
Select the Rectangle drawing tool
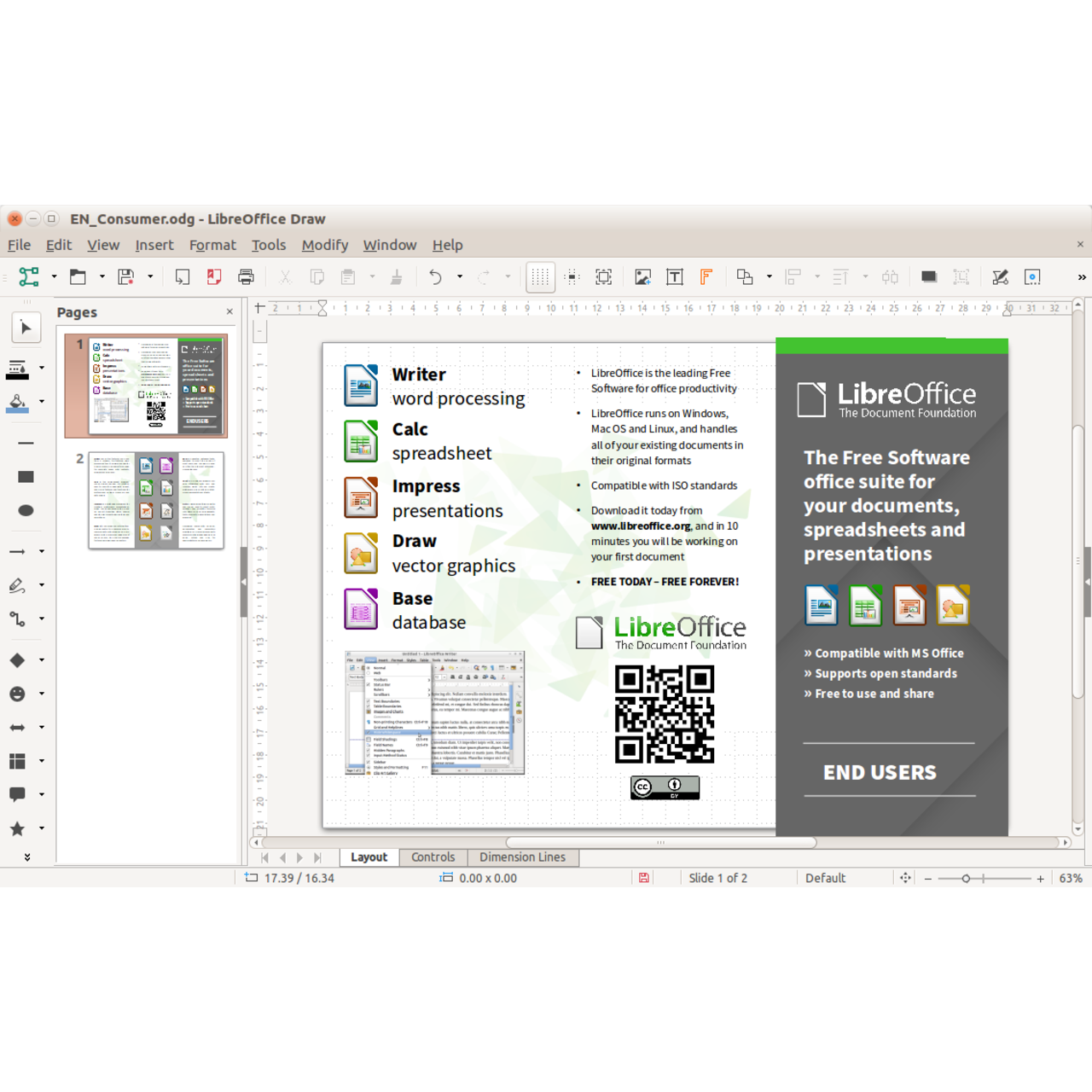coord(26,476)
